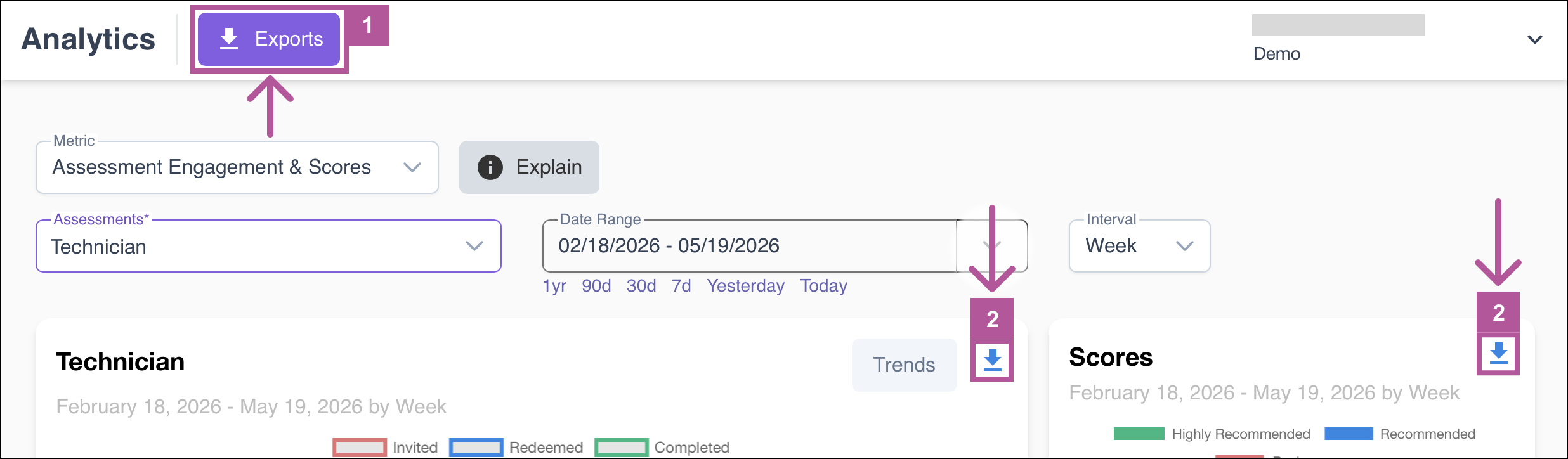
Task: Click the Date Range field
Action: point(785,246)
